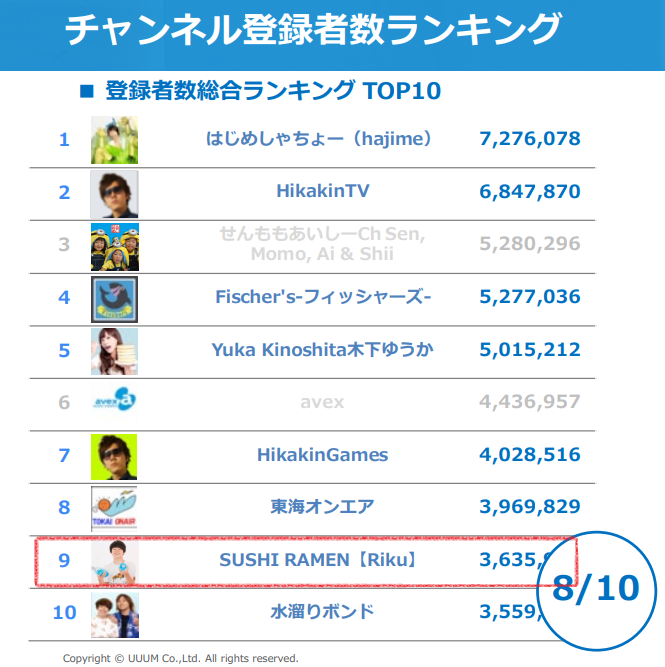Click Yuka Kinoshita's channel avatar
The width and height of the screenshot is (665, 667).
(115, 350)
